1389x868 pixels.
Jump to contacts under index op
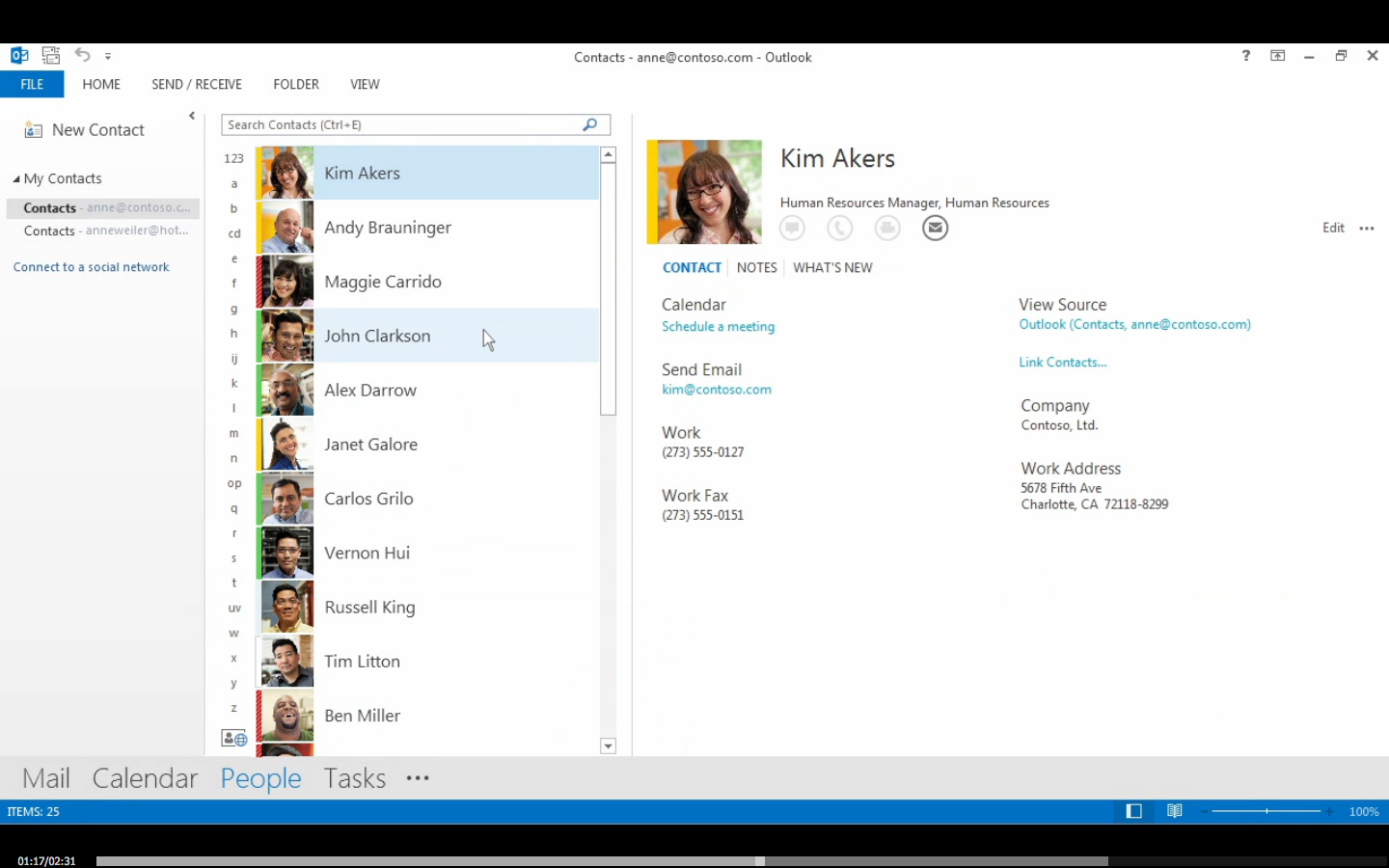[233, 483]
